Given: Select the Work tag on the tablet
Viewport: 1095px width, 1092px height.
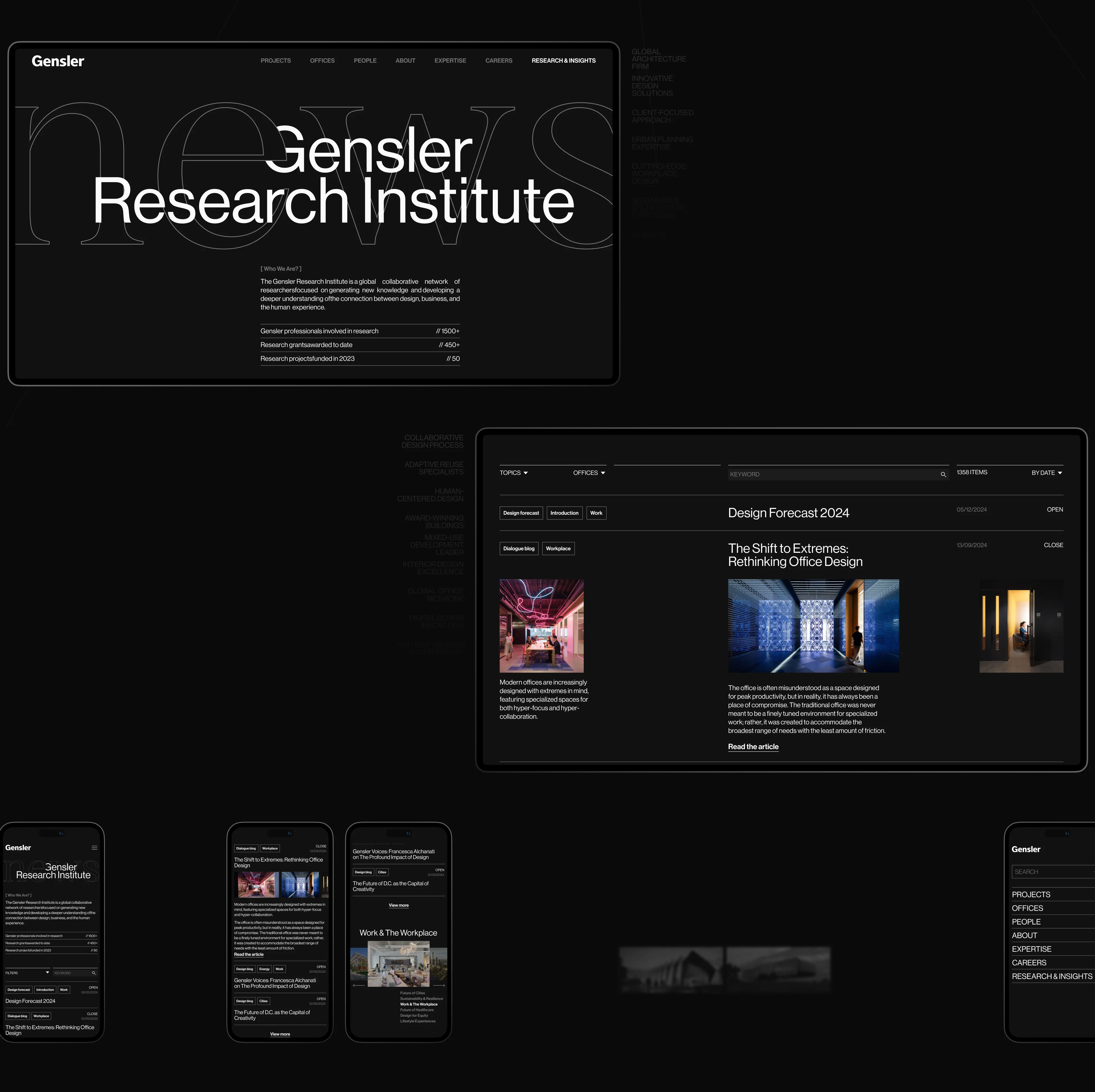Looking at the screenshot, I should click(x=596, y=513).
